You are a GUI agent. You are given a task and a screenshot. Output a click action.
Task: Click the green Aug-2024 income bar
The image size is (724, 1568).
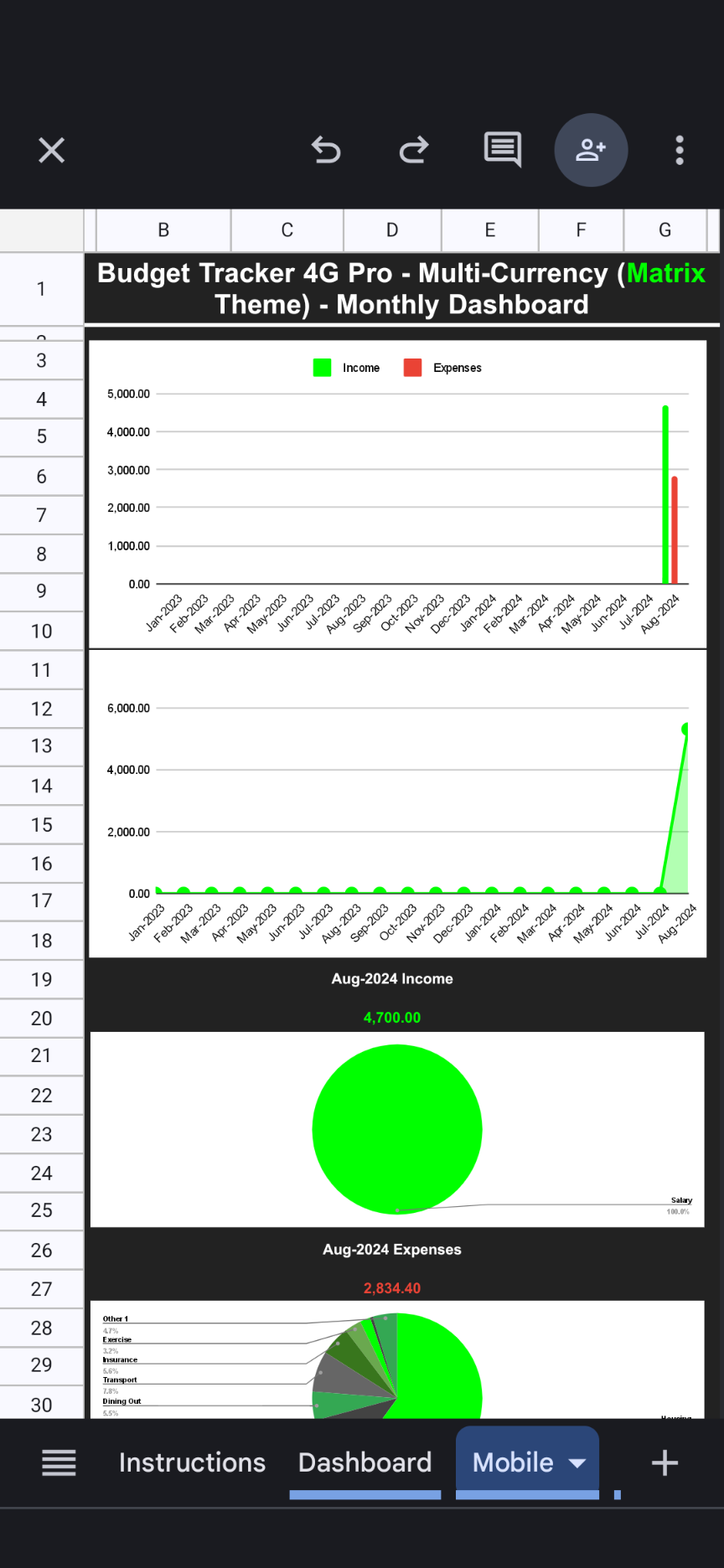click(665, 494)
